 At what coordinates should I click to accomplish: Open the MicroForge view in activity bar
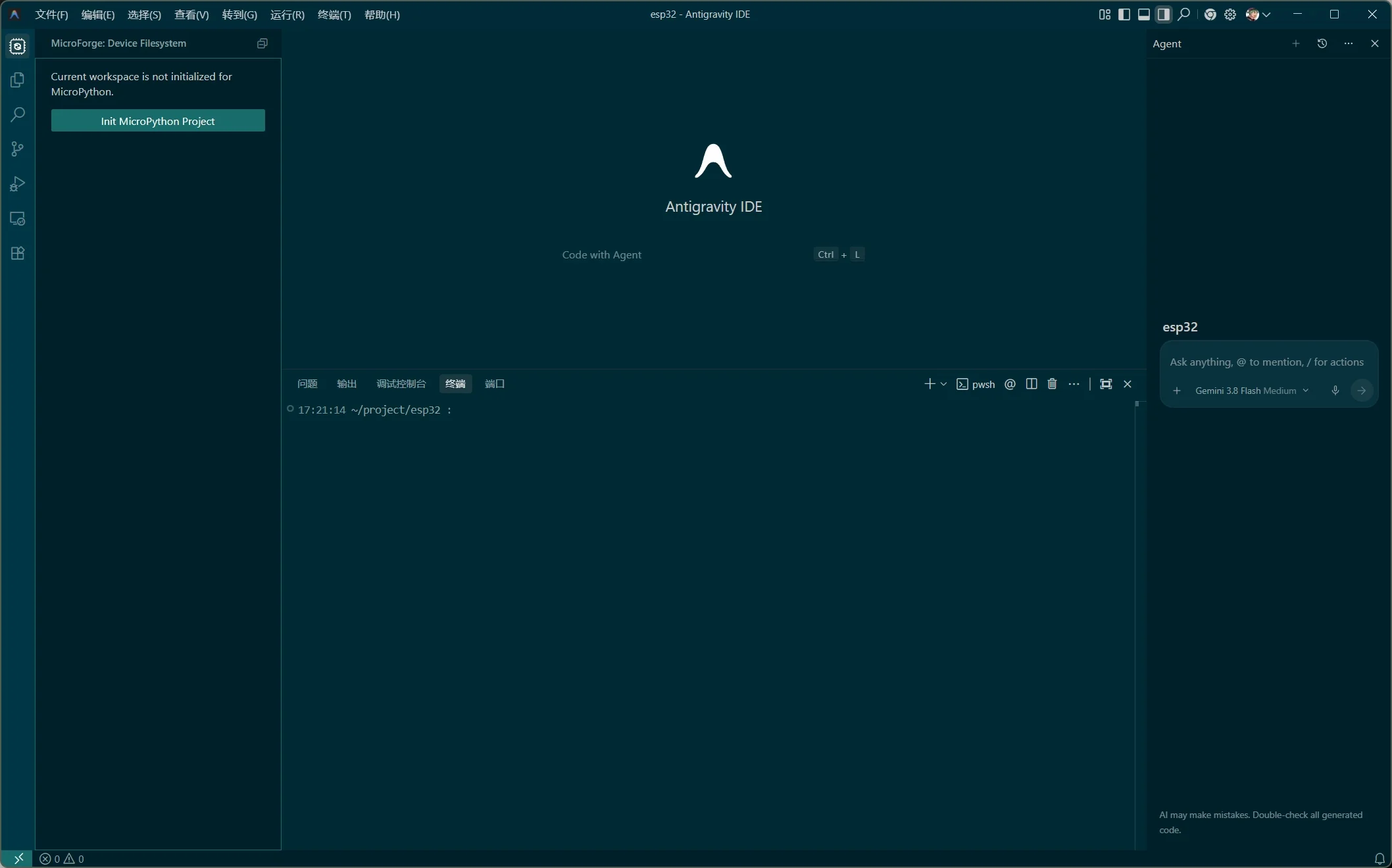coord(18,46)
